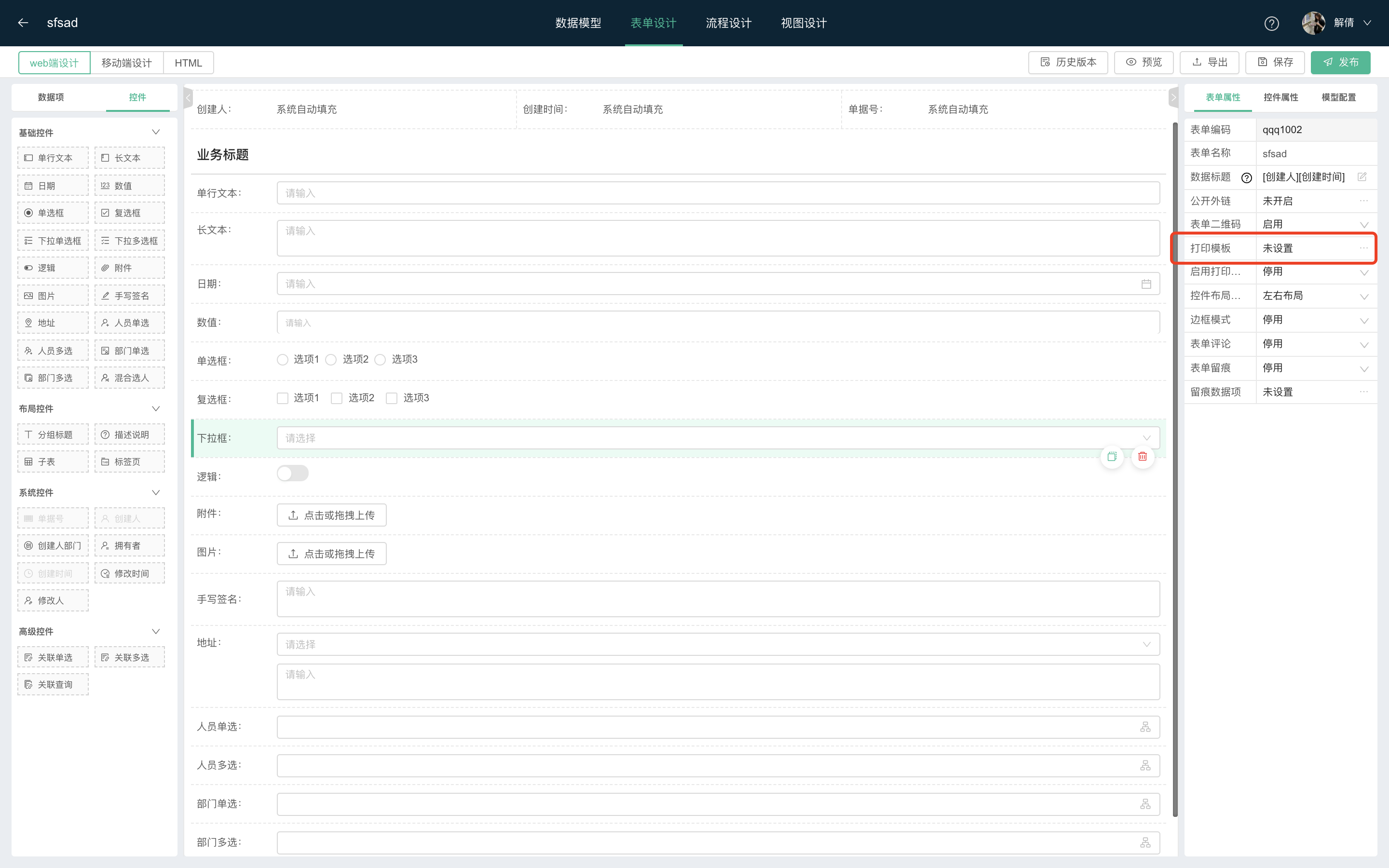Select the 单行文本 control
1389x868 pixels.
coord(53,158)
